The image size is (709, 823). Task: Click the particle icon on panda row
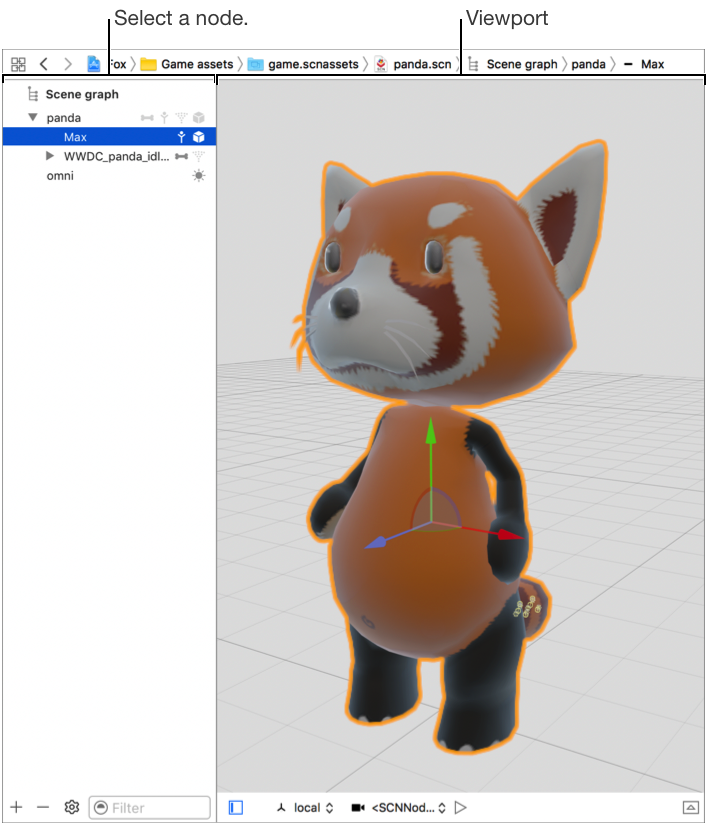(181, 118)
